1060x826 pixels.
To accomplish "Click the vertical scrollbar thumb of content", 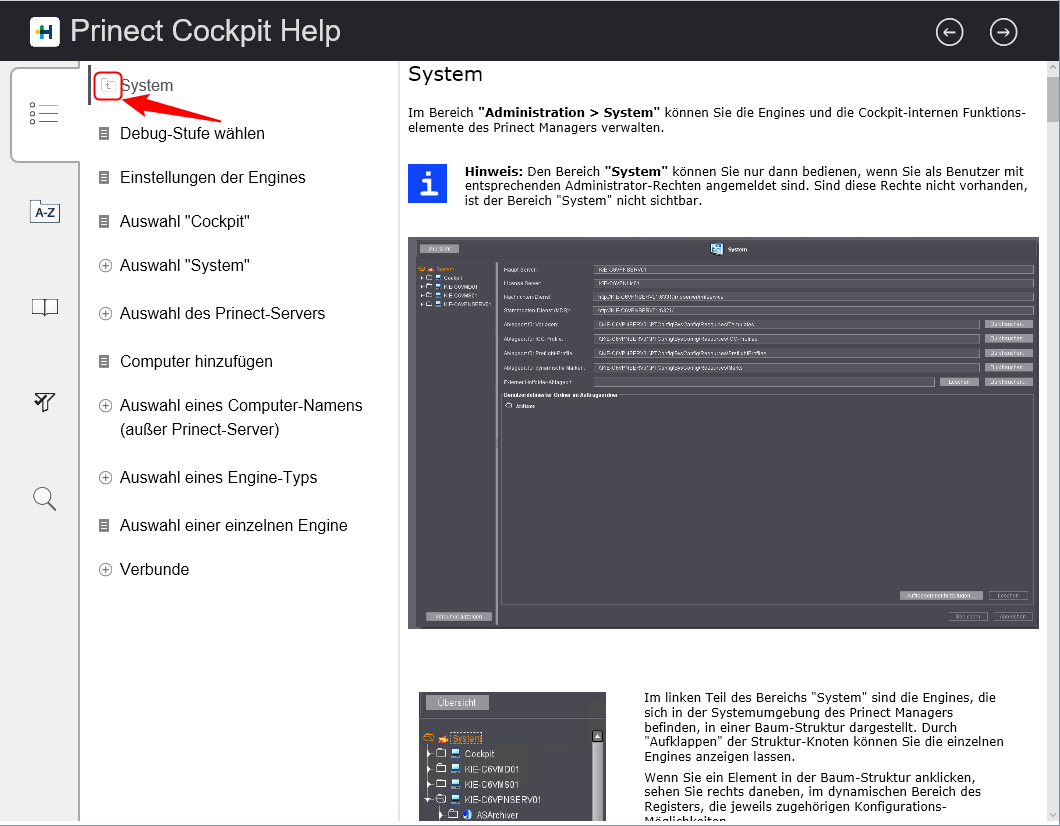I will (1053, 98).
